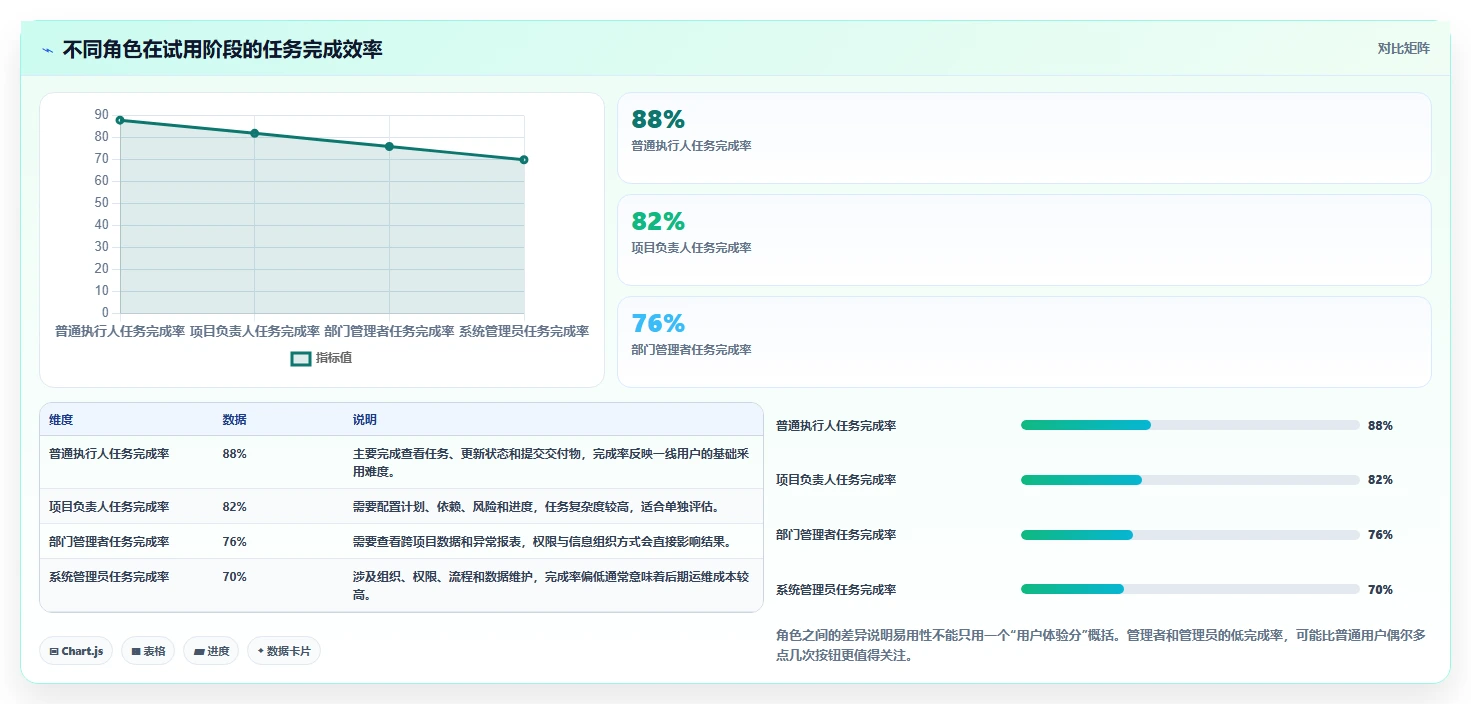Click the 88% data card value
This screenshot has height=704, width=1471.
coord(658,120)
